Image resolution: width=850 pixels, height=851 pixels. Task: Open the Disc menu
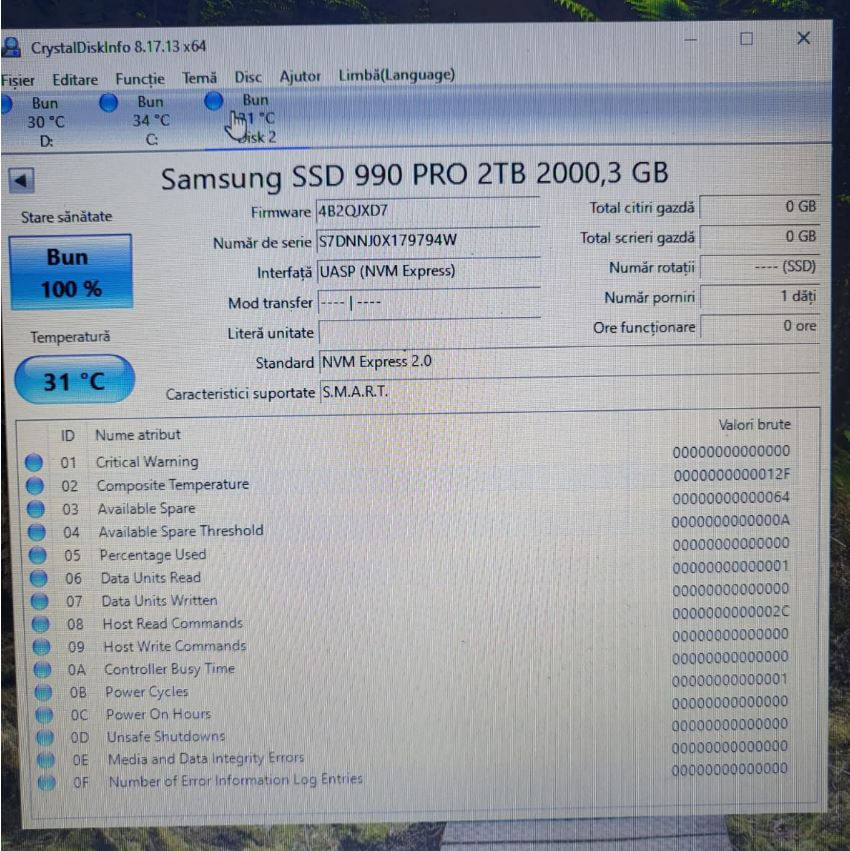[248, 78]
